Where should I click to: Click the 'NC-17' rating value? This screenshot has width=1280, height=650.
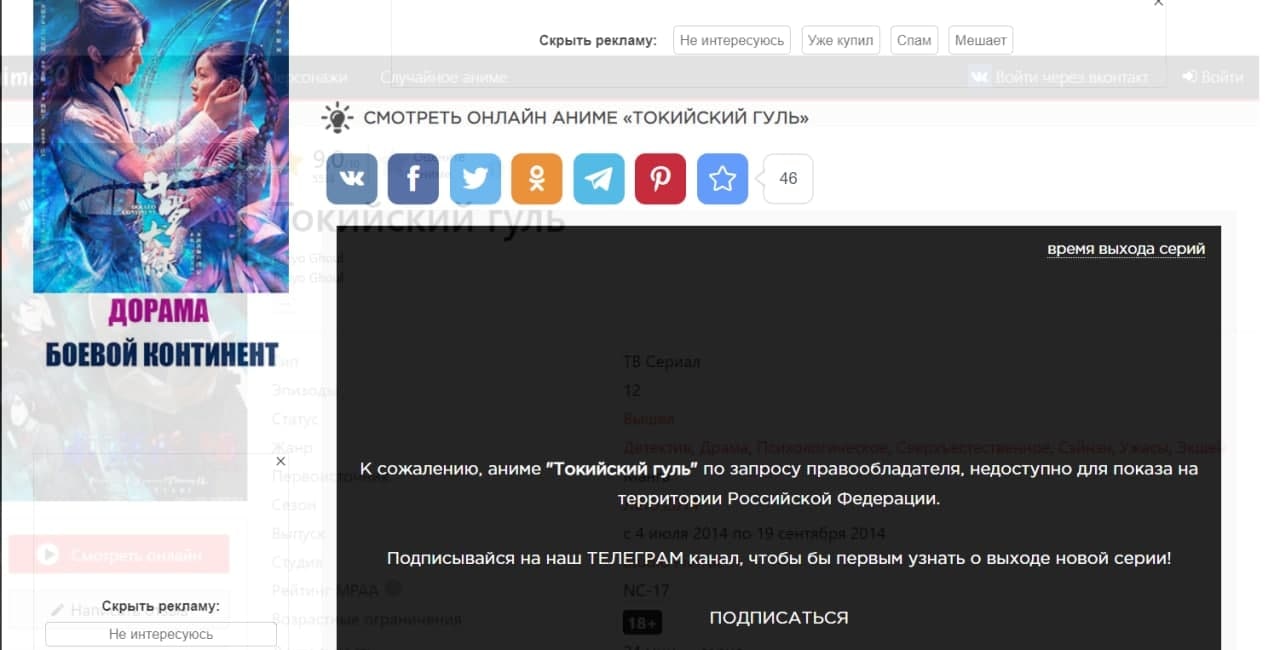[646, 591]
